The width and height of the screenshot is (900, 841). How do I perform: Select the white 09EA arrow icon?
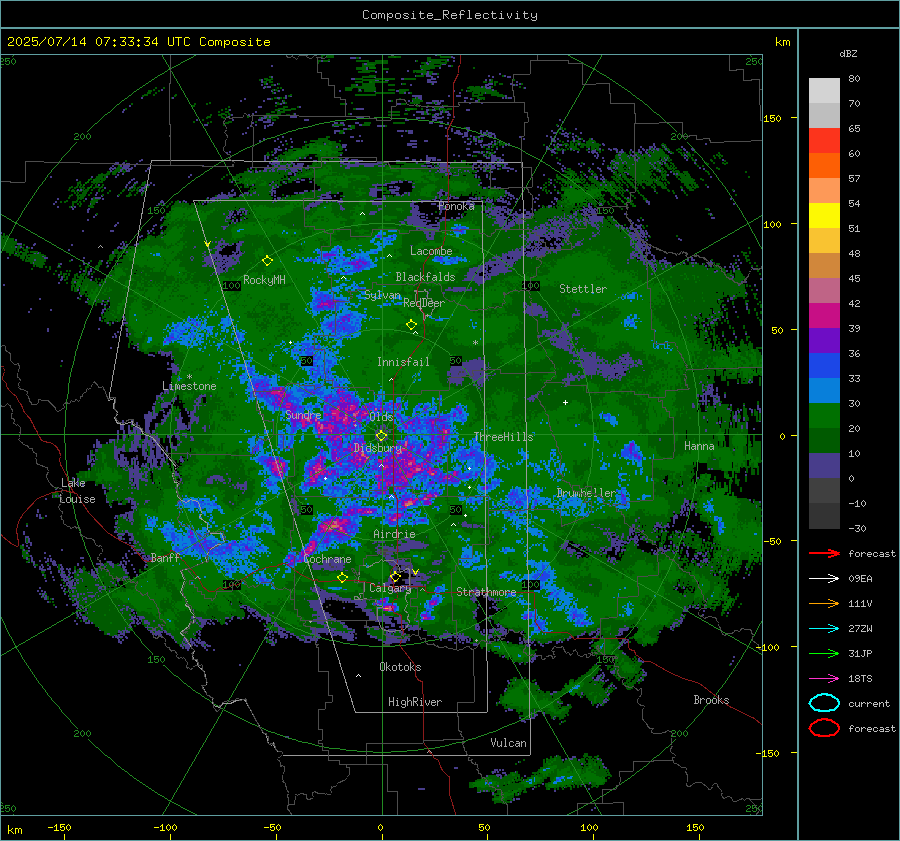pos(824,579)
